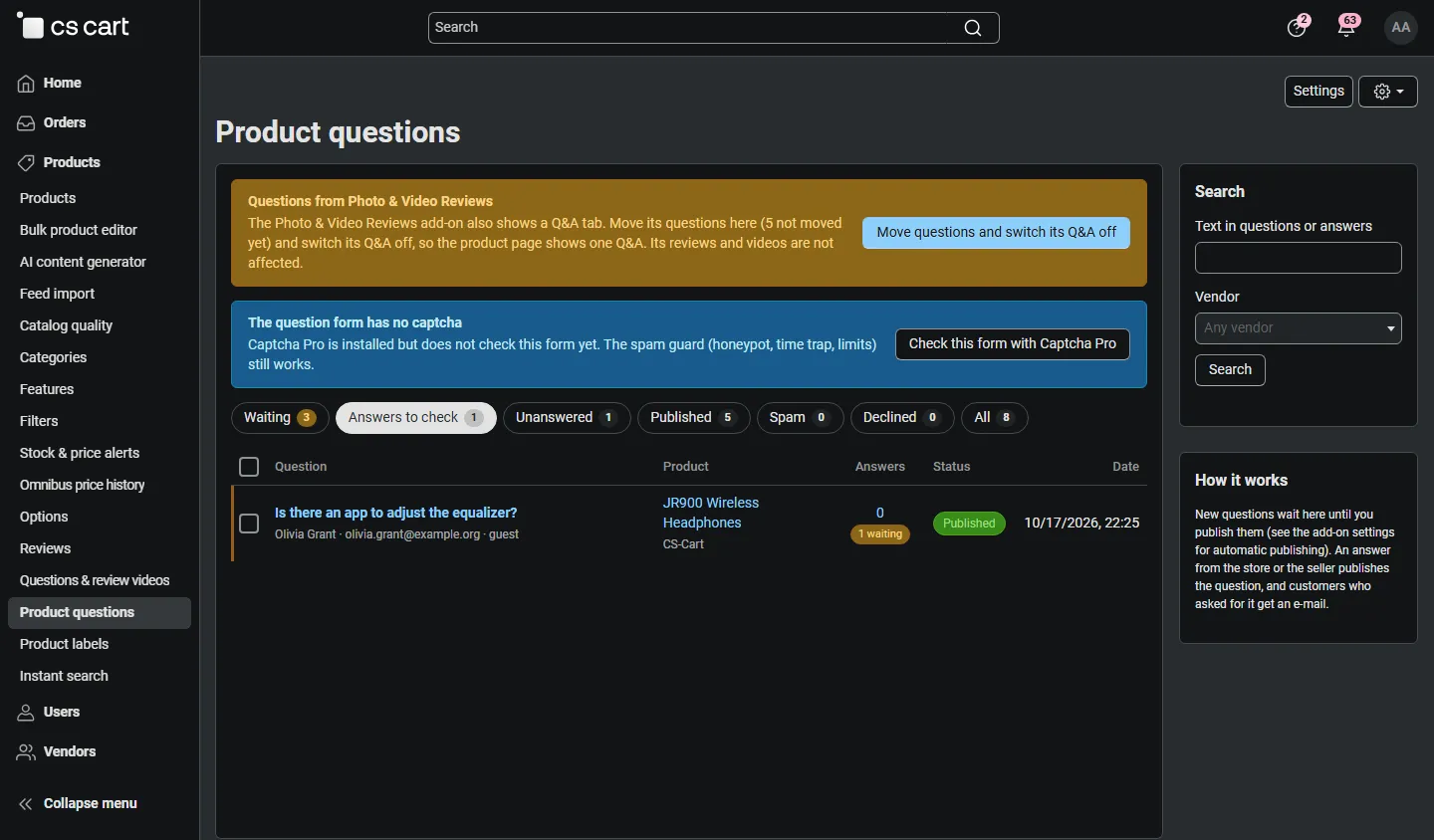Screen dimensions: 1434x840
Task: Click the Collapse menu double-chevron icon
Action: click(x=26, y=804)
